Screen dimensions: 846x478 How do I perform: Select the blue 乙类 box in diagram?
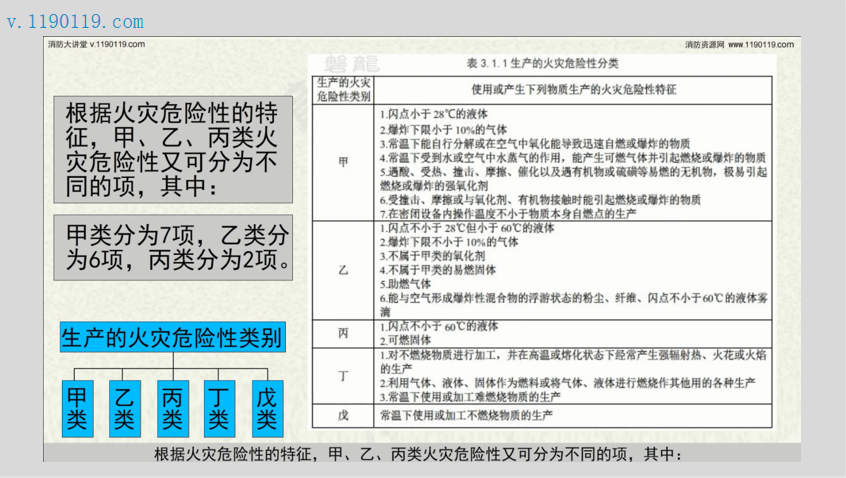pos(125,408)
